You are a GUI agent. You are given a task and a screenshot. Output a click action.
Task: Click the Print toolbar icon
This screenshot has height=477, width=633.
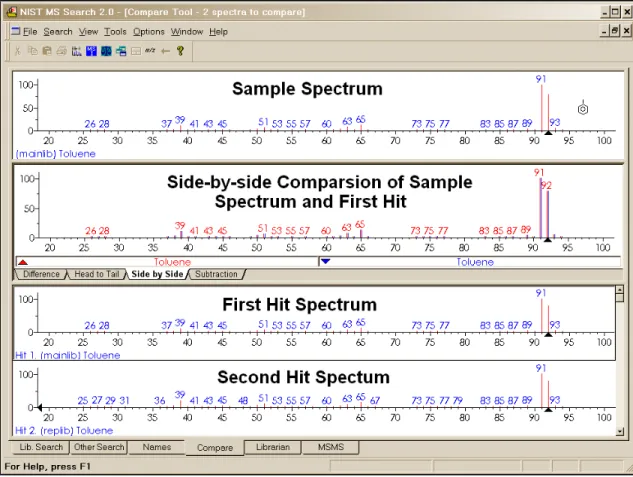(61, 51)
